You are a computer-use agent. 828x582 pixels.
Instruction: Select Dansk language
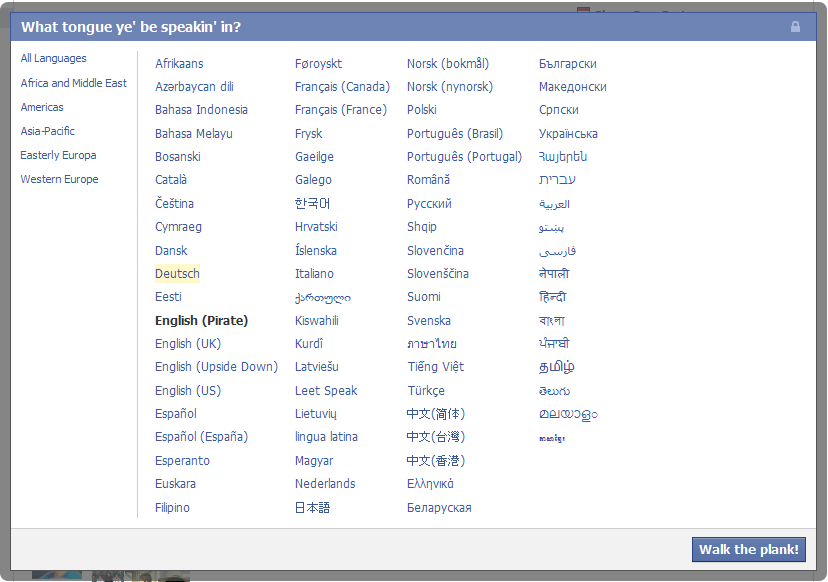[171, 250]
